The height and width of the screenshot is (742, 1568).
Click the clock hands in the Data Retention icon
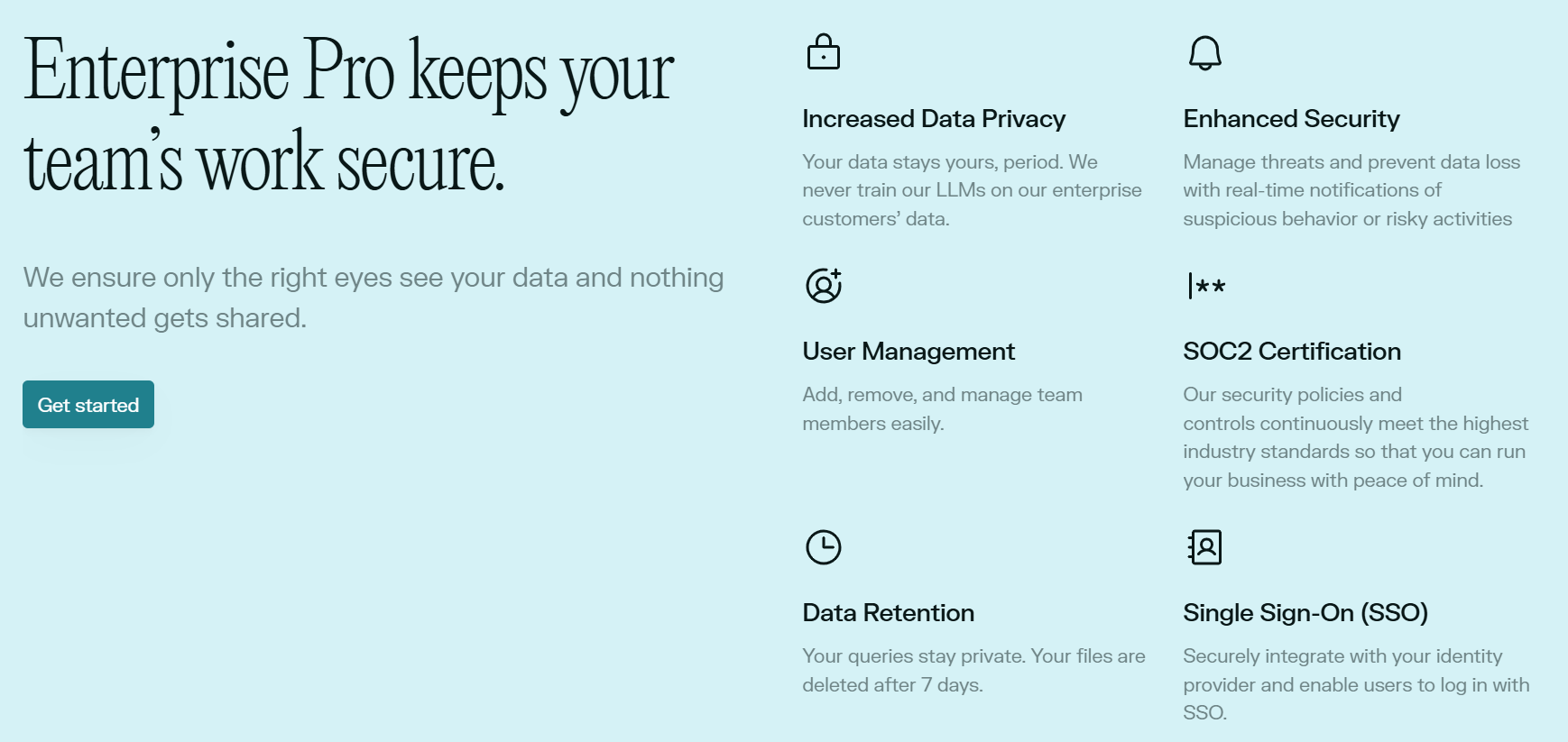(x=822, y=545)
